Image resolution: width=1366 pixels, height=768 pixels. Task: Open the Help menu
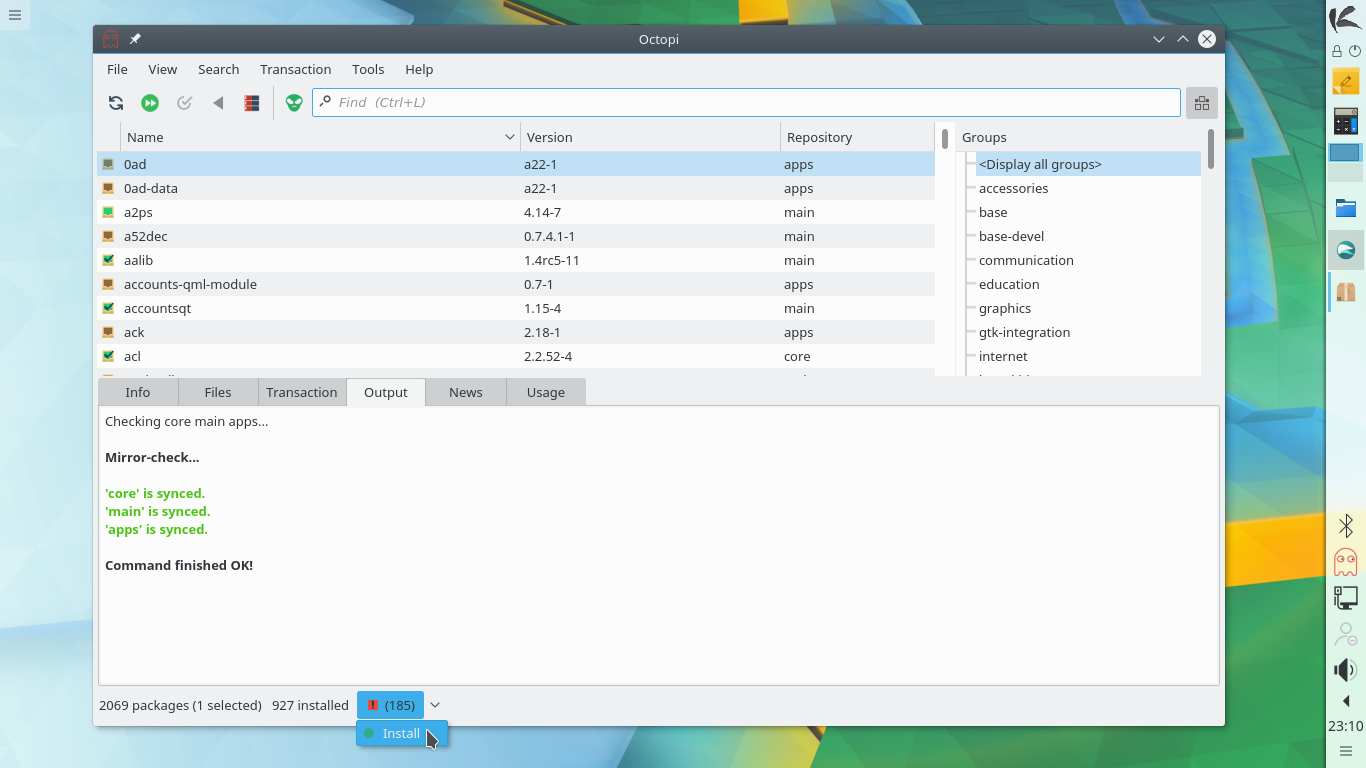click(419, 69)
